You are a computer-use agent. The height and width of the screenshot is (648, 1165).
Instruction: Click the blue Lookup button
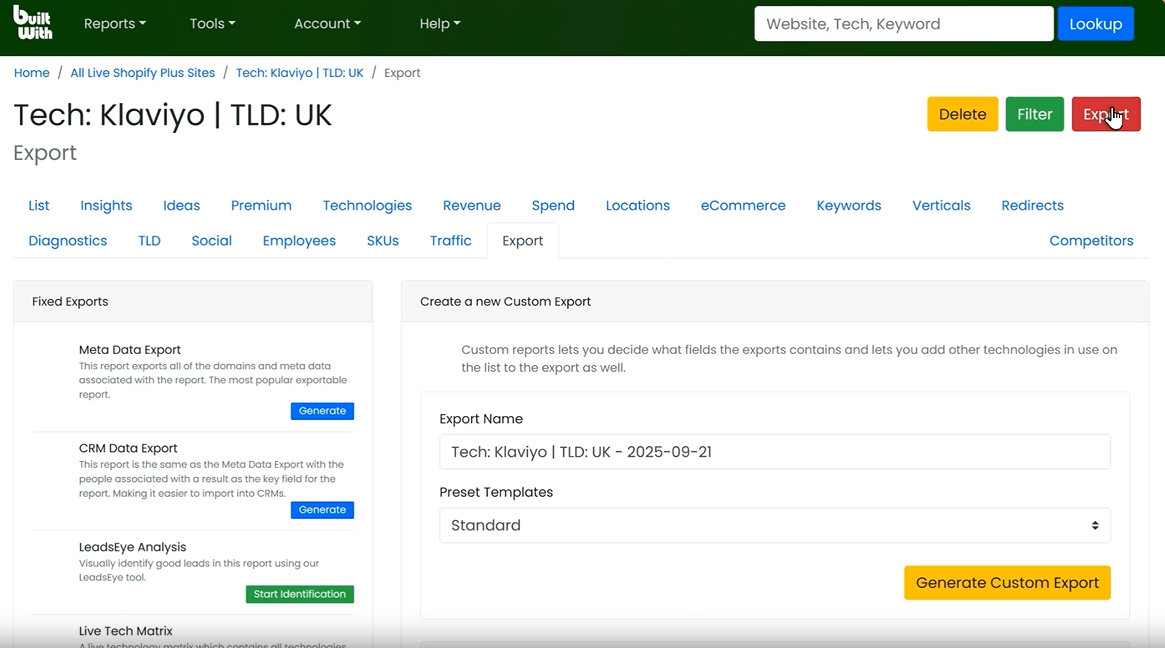pyautogui.click(x=1096, y=24)
